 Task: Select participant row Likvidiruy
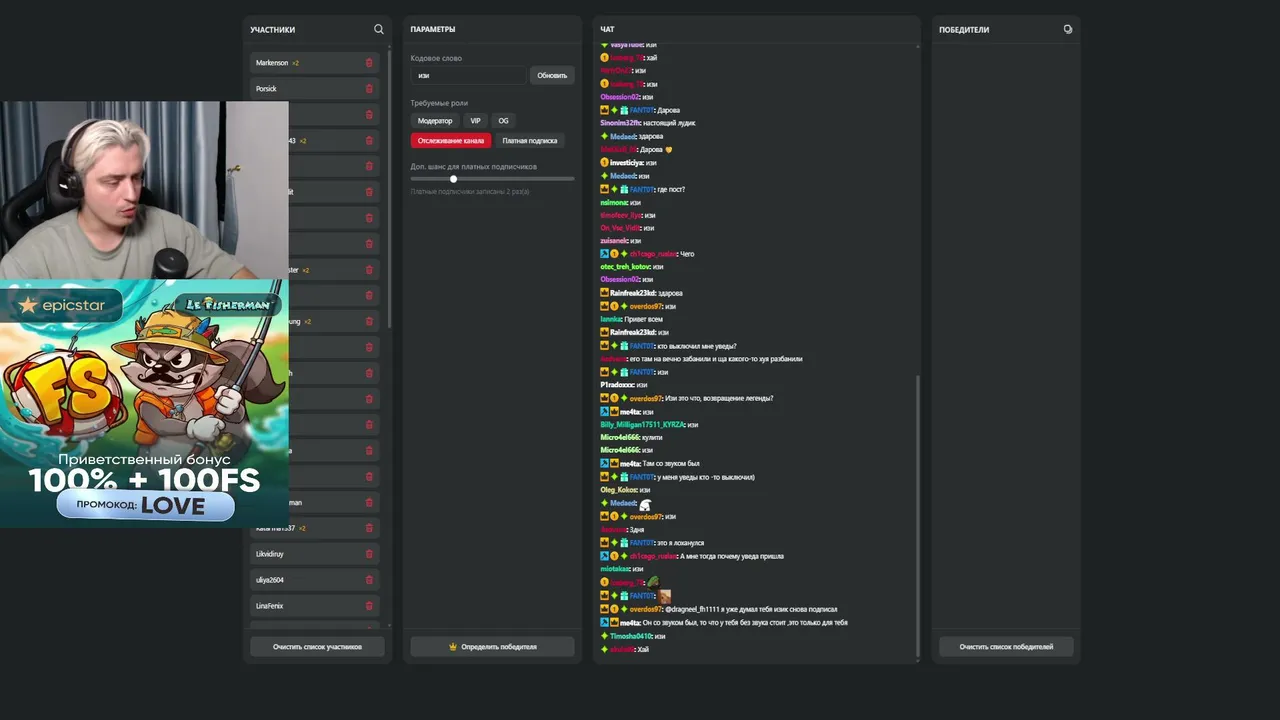coord(314,554)
